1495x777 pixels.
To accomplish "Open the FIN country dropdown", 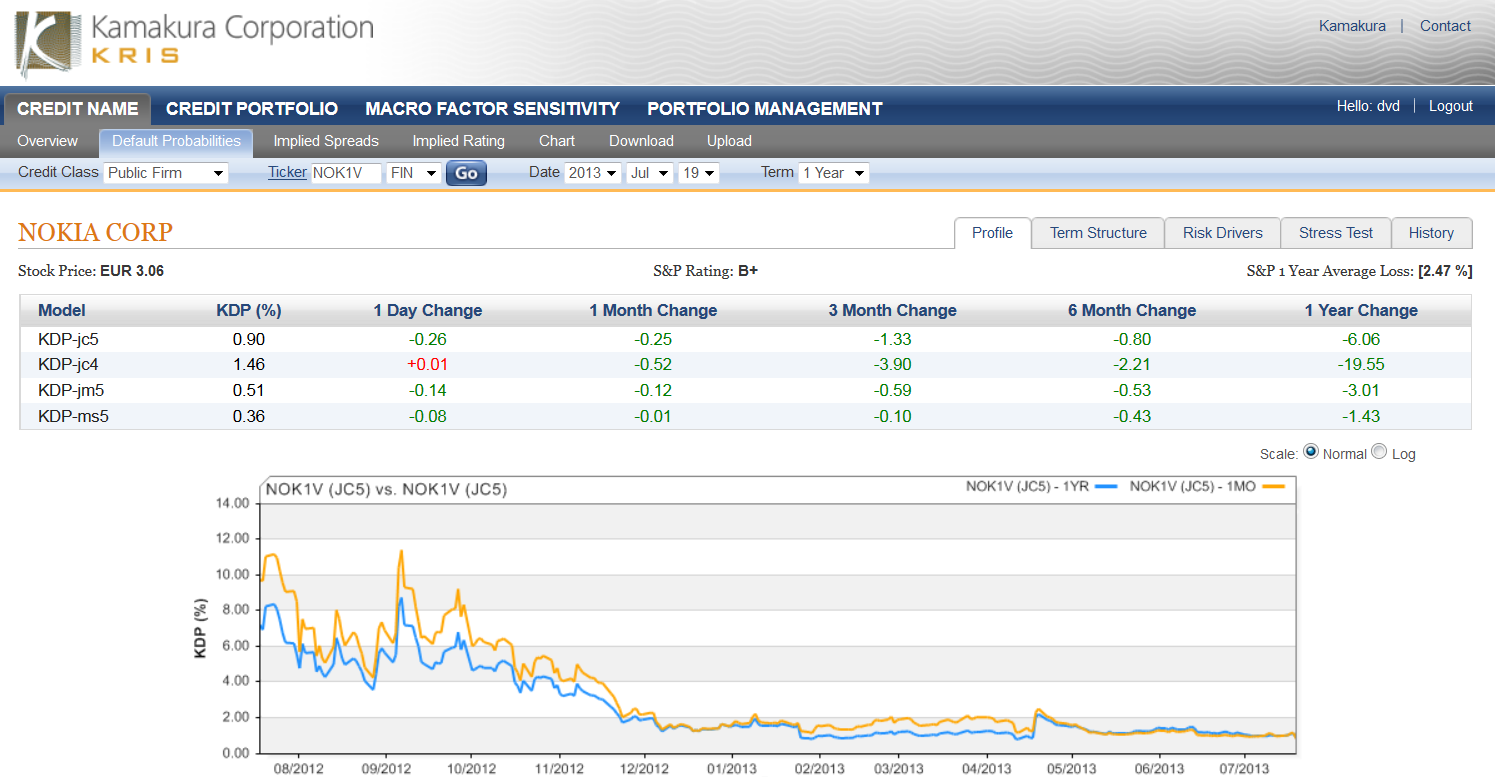I will click(414, 173).
